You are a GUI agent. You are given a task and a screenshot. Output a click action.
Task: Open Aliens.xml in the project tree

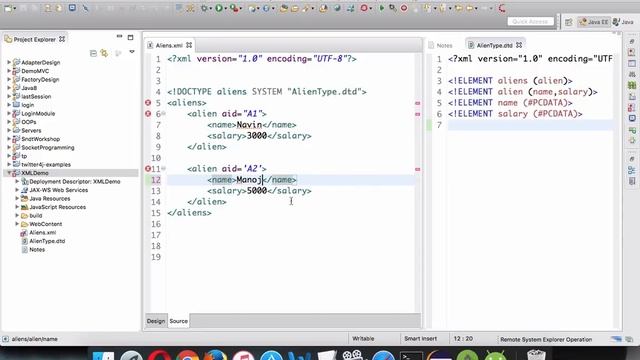pos(42,232)
